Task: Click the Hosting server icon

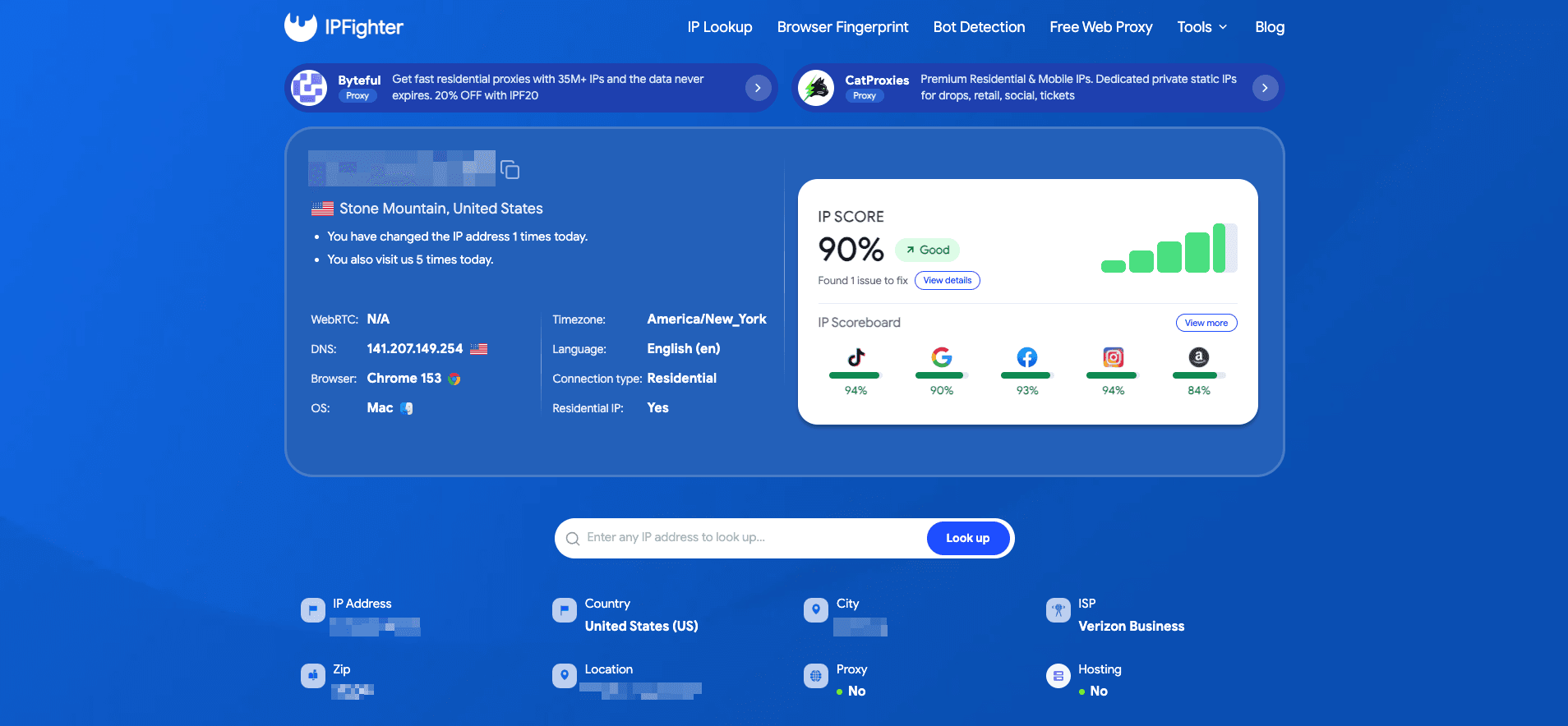Action: click(x=1058, y=676)
